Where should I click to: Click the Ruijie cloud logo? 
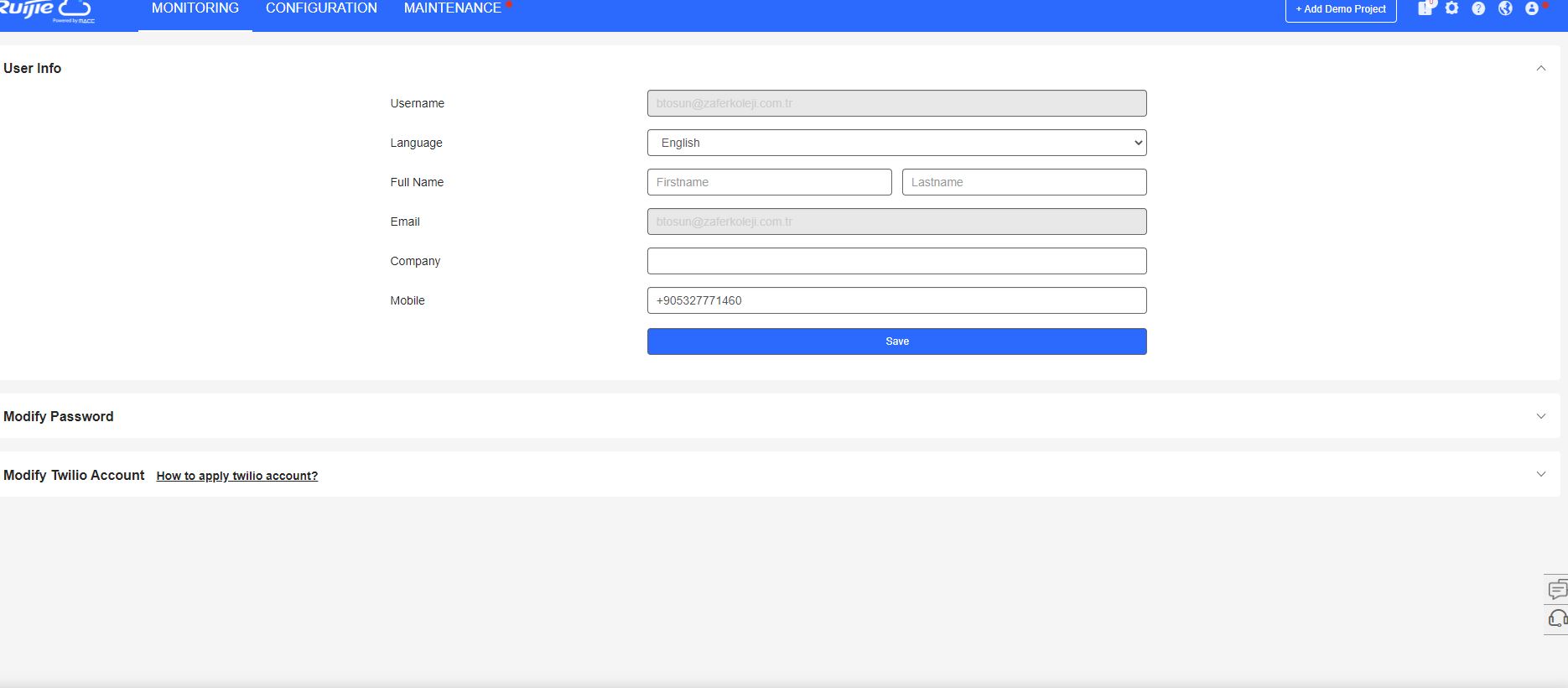coord(46,10)
